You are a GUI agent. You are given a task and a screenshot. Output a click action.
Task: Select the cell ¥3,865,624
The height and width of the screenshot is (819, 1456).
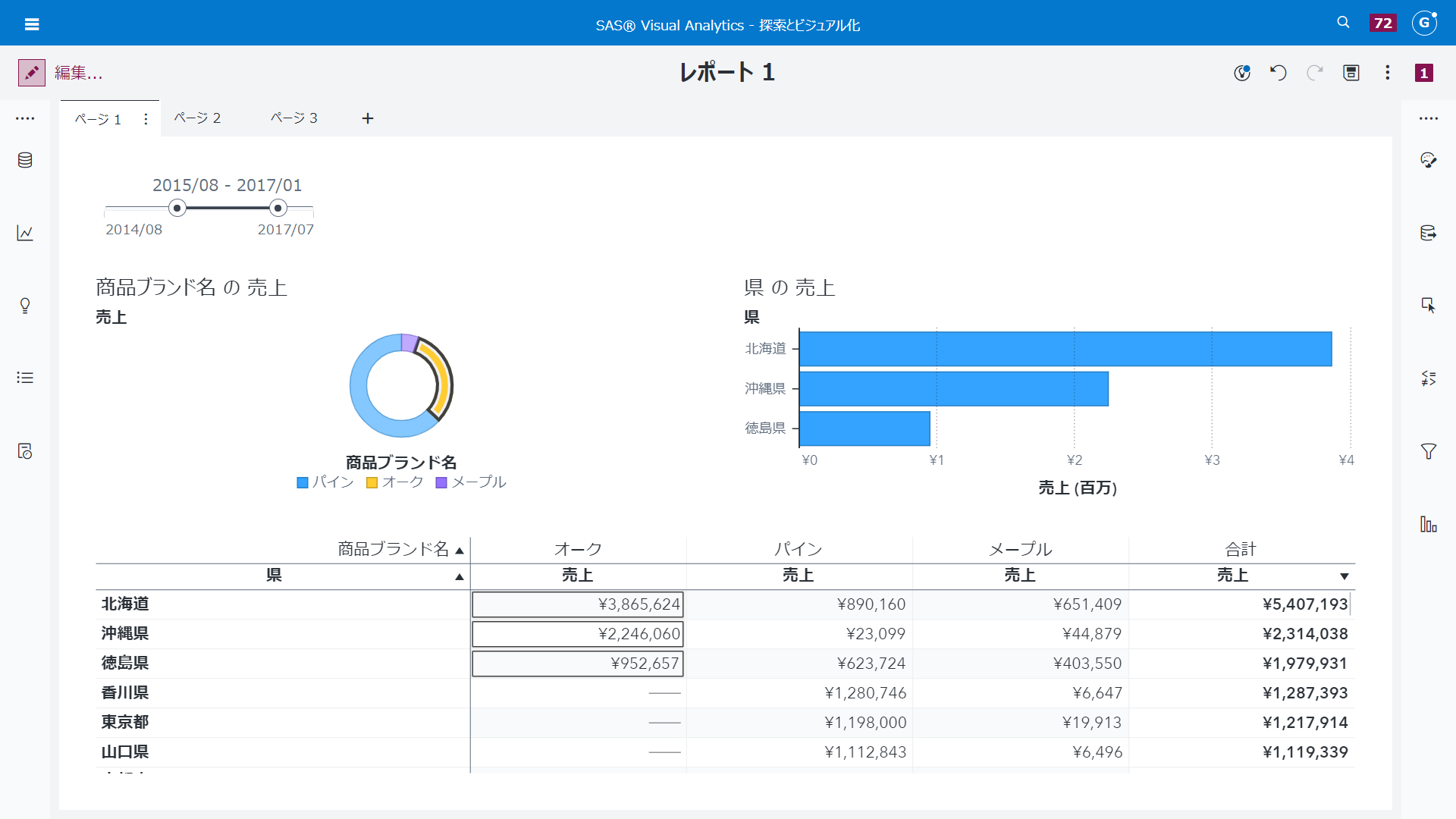tap(578, 604)
